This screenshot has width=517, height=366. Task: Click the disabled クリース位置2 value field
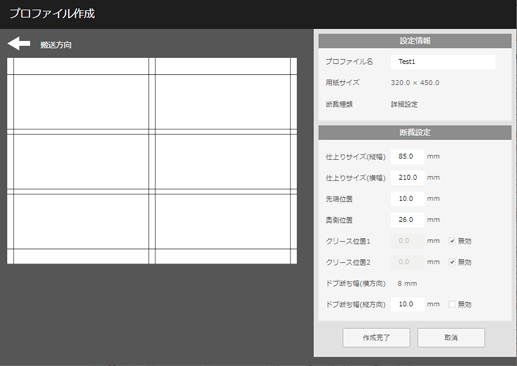point(408,262)
